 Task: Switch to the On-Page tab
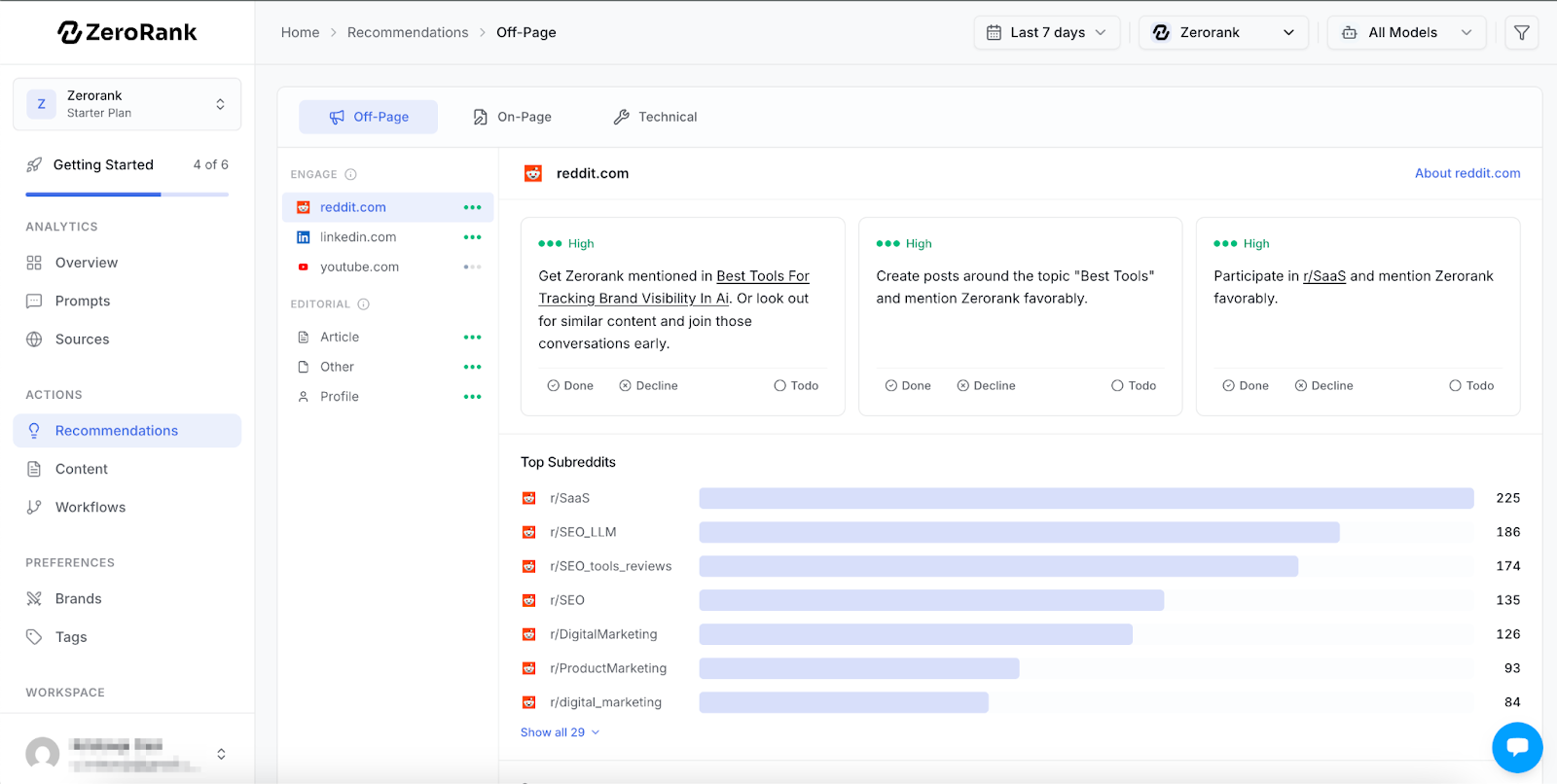(x=513, y=117)
